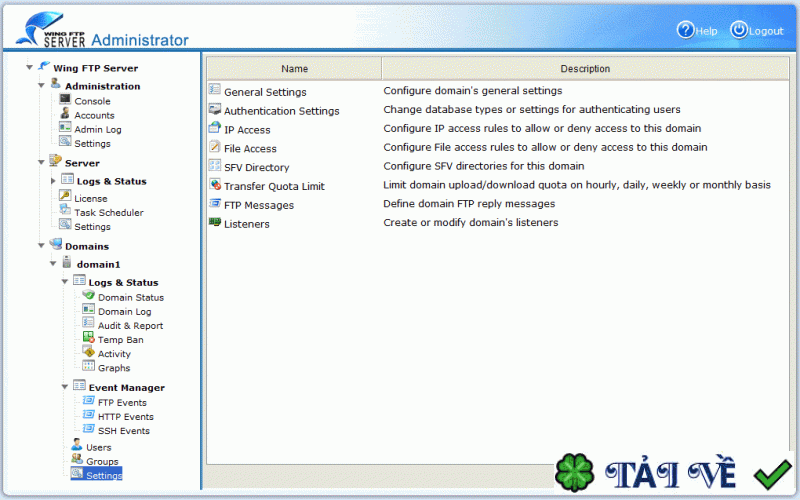The height and width of the screenshot is (500, 800).
Task: Click the Users icon in tree
Action: (77, 445)
